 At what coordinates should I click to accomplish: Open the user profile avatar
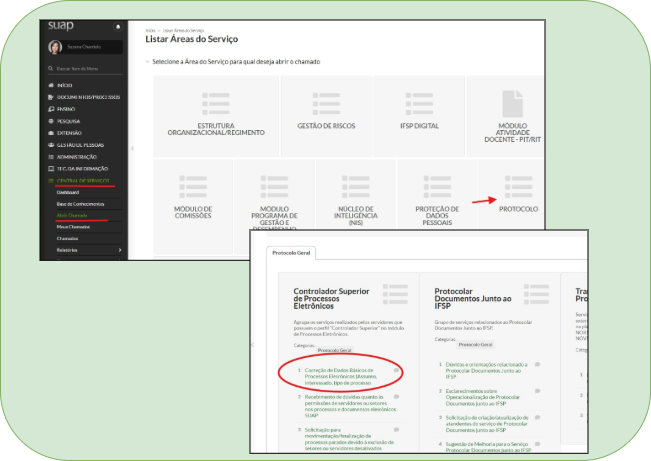pyautogui.click(x=55, y=47)
